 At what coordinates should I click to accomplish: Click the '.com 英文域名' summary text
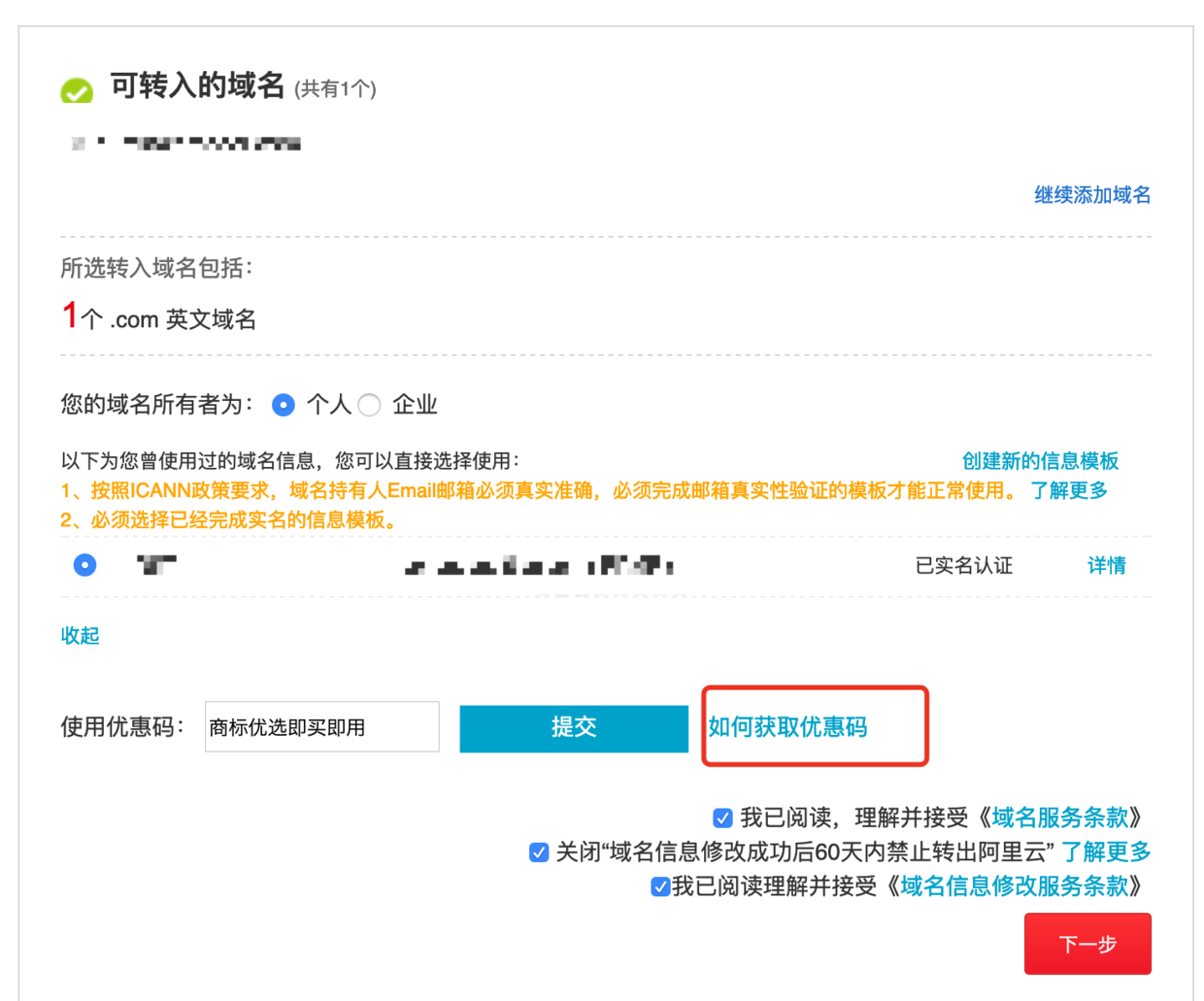coord(183,319)
